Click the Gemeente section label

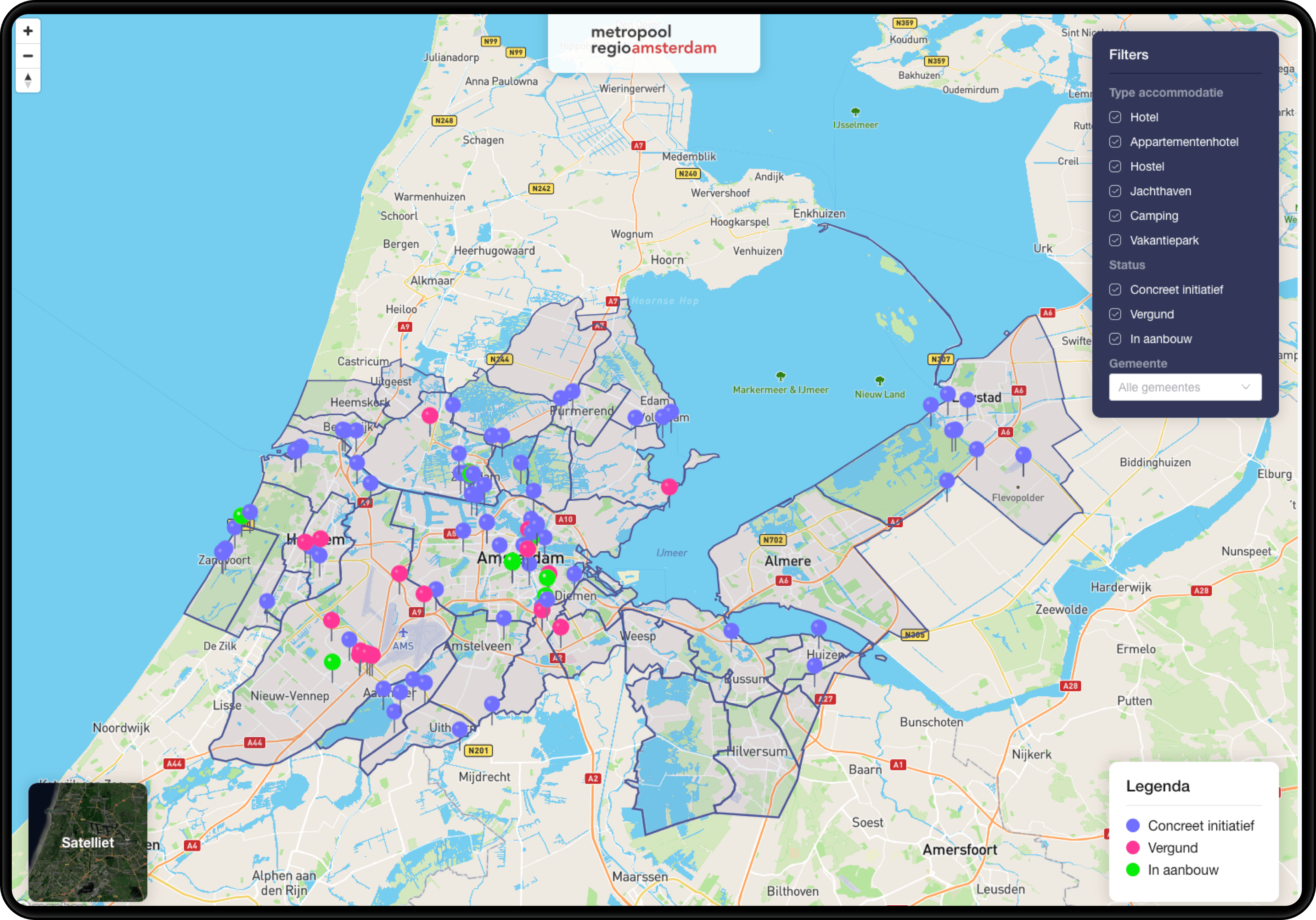(1138, 363)
